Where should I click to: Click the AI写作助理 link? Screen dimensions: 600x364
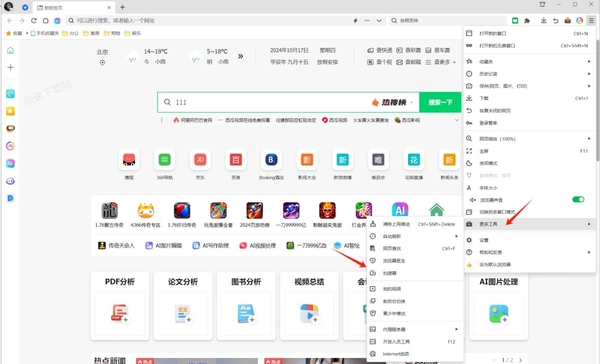point(210,246)
